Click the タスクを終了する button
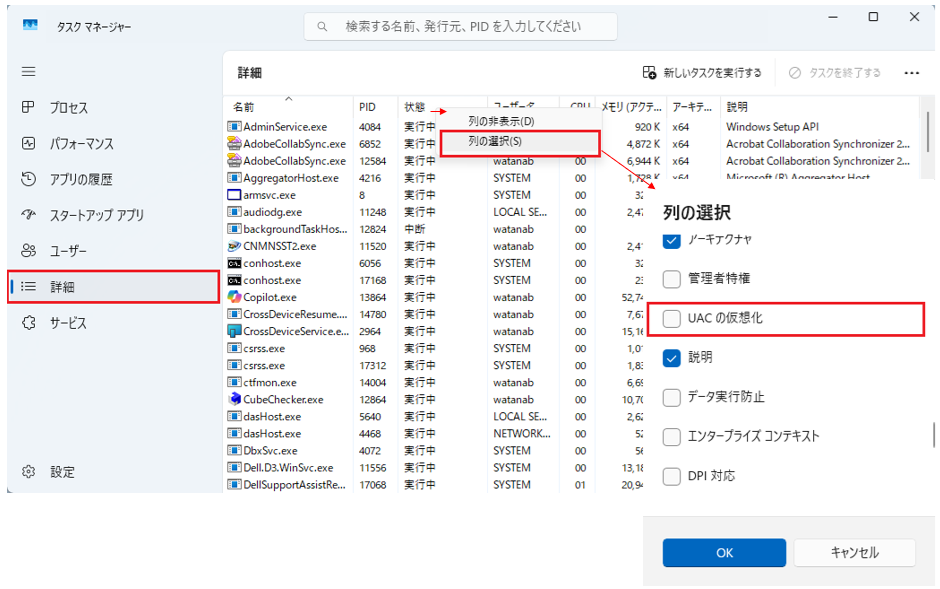940x589 pixels. 834,73
